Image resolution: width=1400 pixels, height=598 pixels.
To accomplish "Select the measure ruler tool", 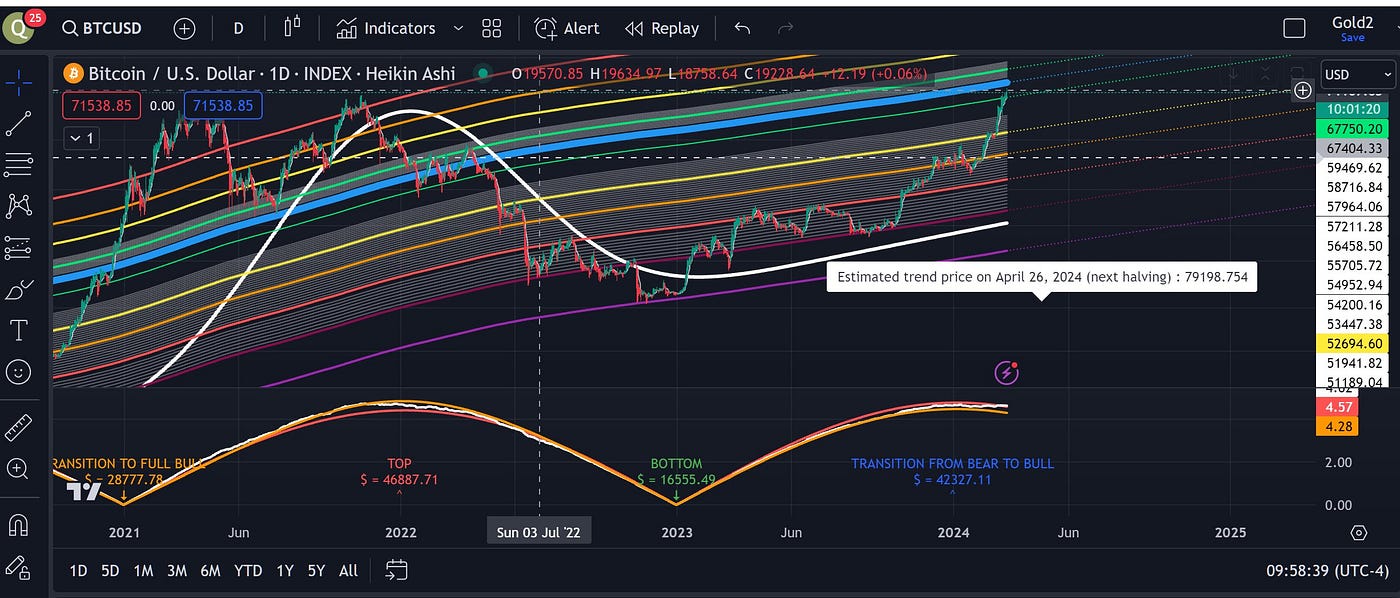I will (x=20, y=427).
